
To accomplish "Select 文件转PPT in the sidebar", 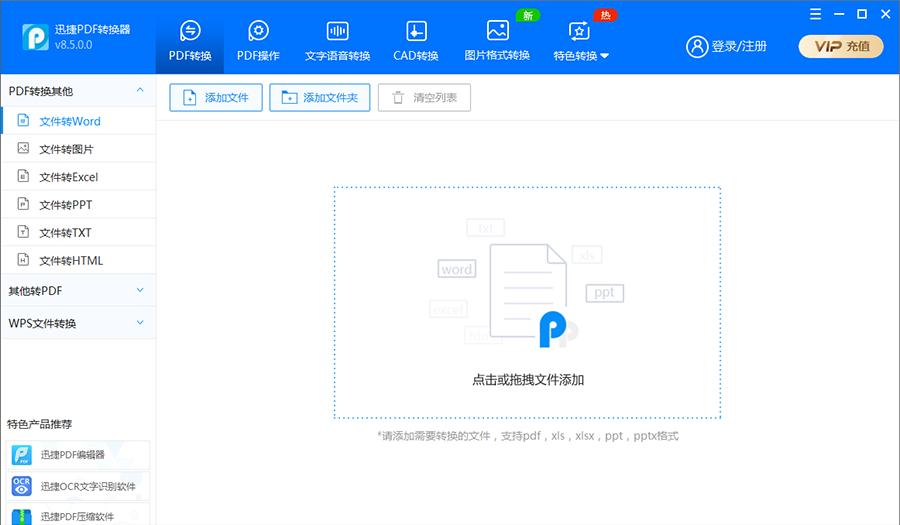I will (65, 205).
